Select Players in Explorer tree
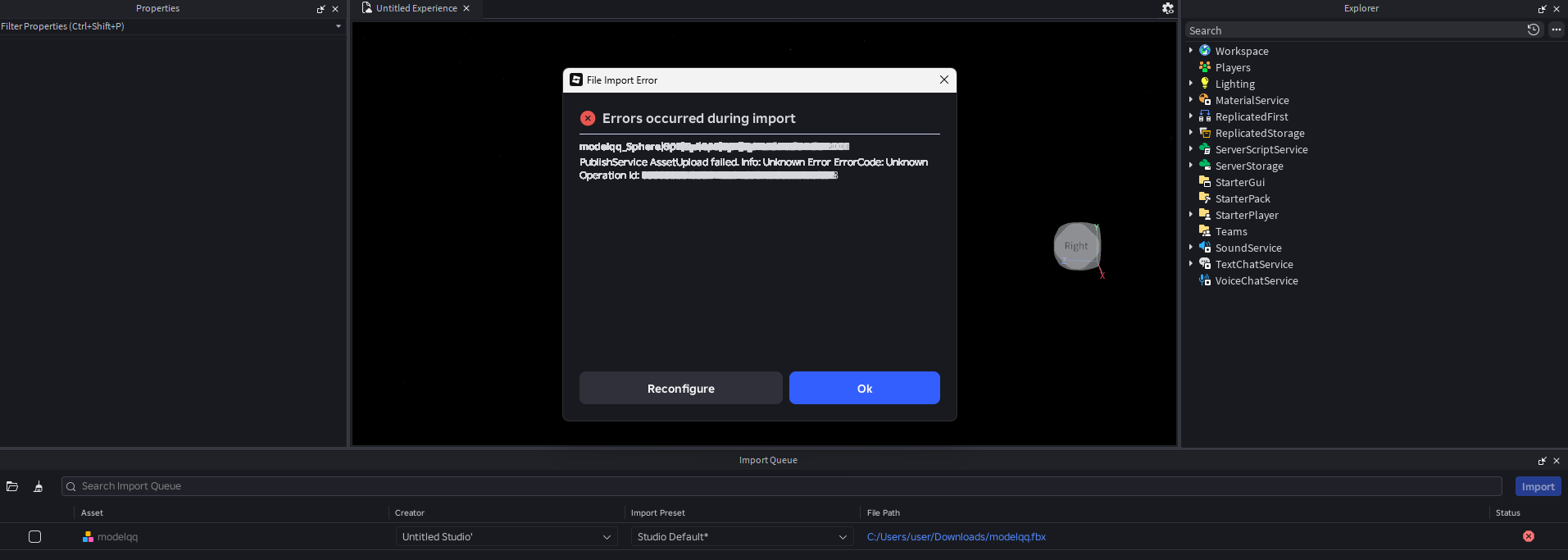The image size is (1568, 560). [x=1233, y=67]
